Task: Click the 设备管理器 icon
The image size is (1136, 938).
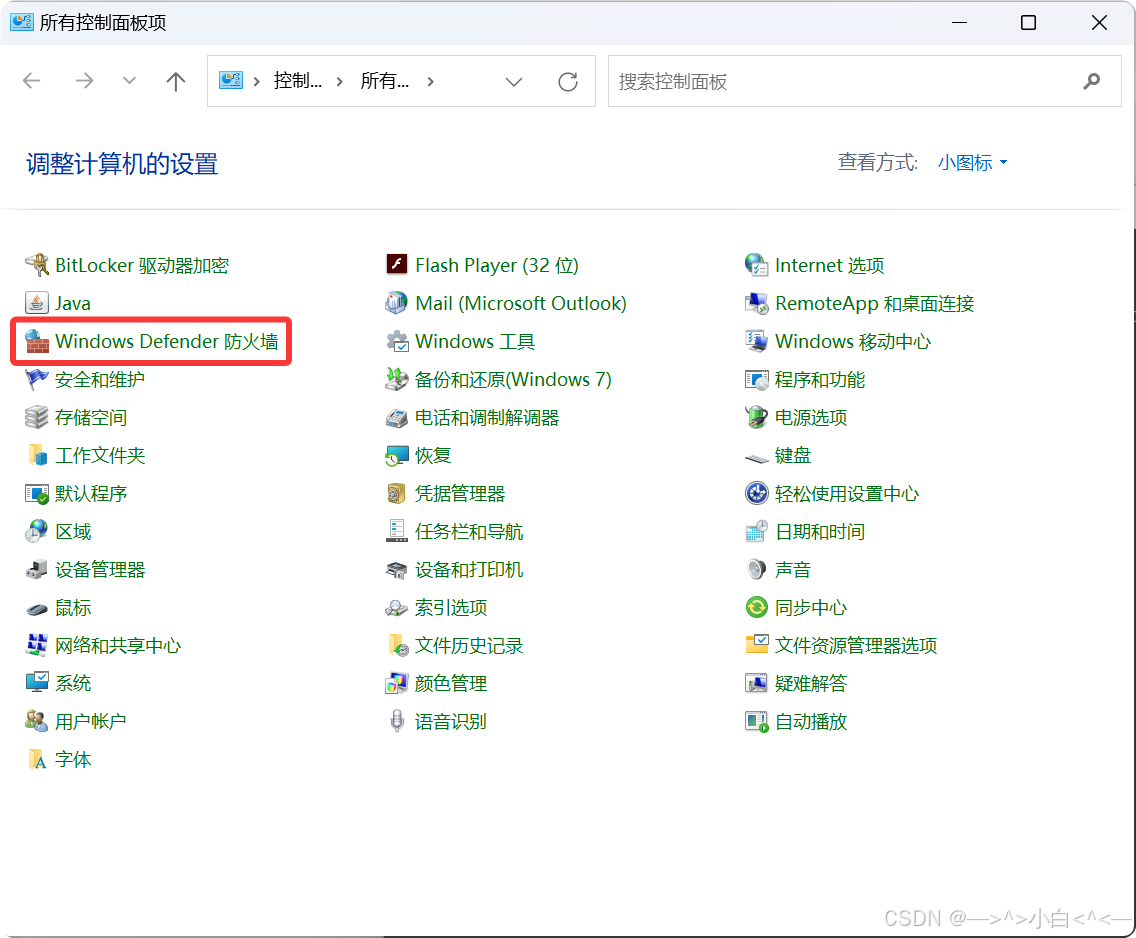Action: 36,569
